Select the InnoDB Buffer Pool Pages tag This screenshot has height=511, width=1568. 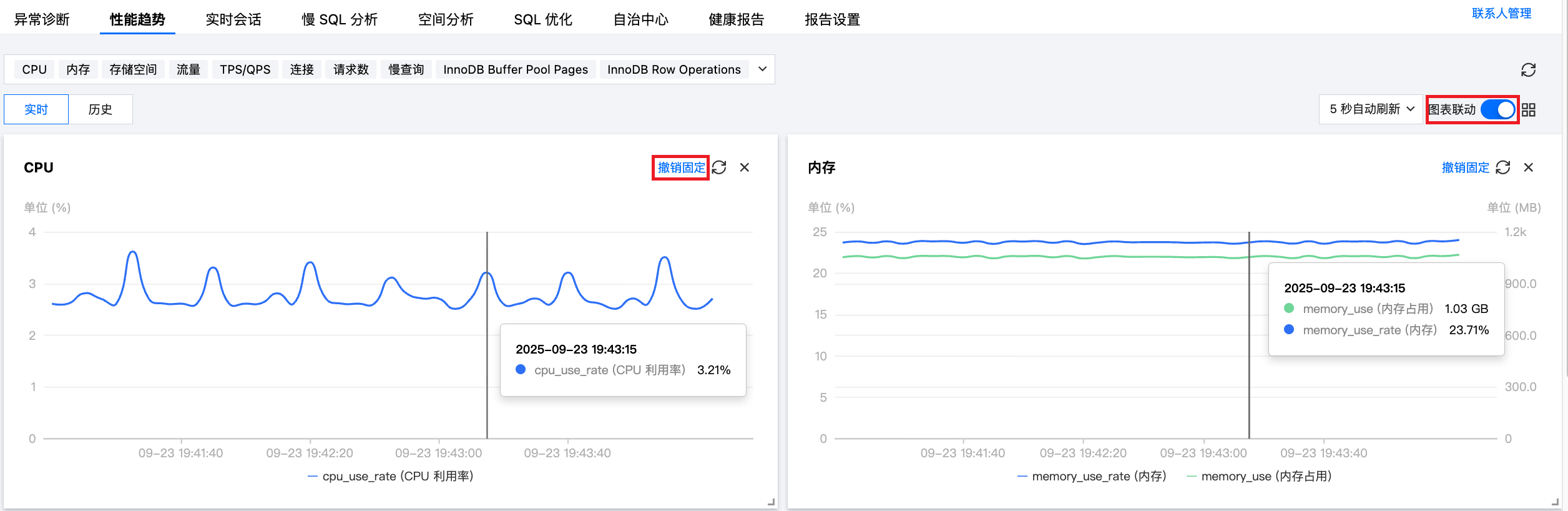pos(516,69)
